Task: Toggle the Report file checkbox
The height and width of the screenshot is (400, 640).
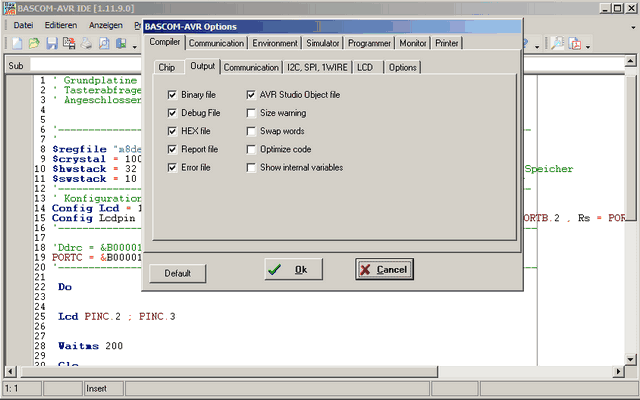Action: pyautogui.click(x=172, y=149)
